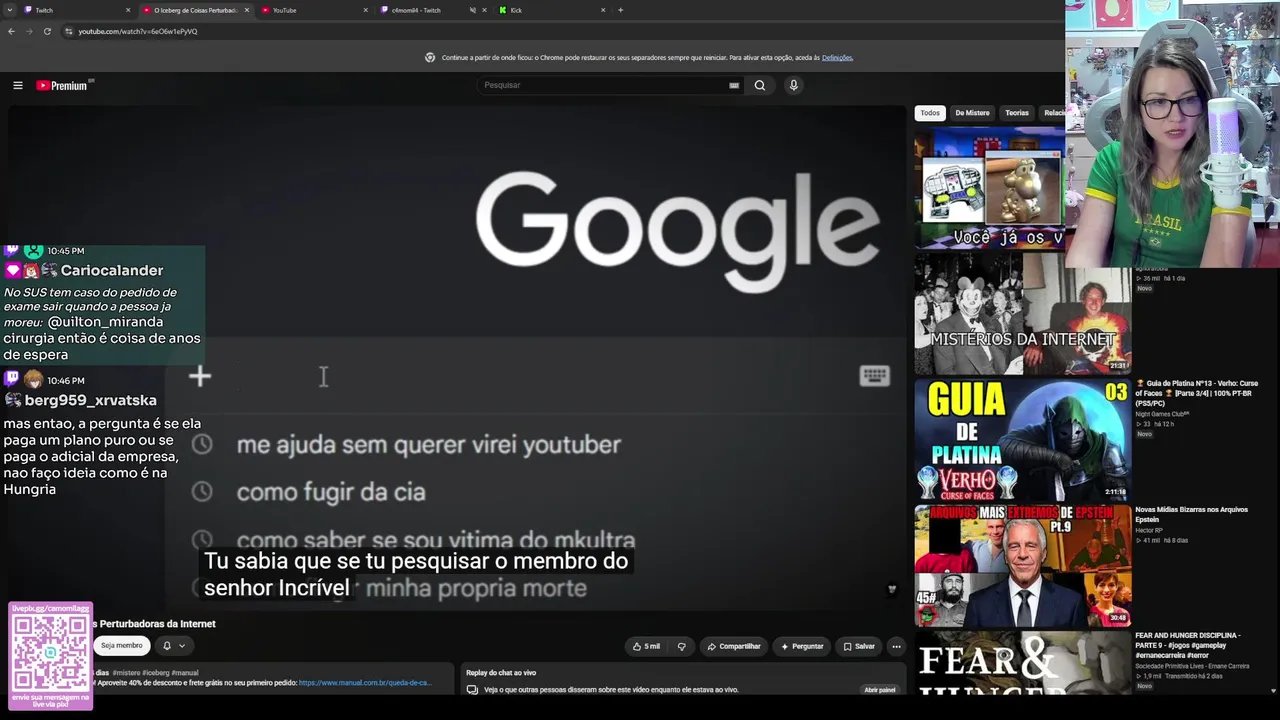
Task: Open the on-screen keyboard icon in search box
Action: click(x=734, y=85)
